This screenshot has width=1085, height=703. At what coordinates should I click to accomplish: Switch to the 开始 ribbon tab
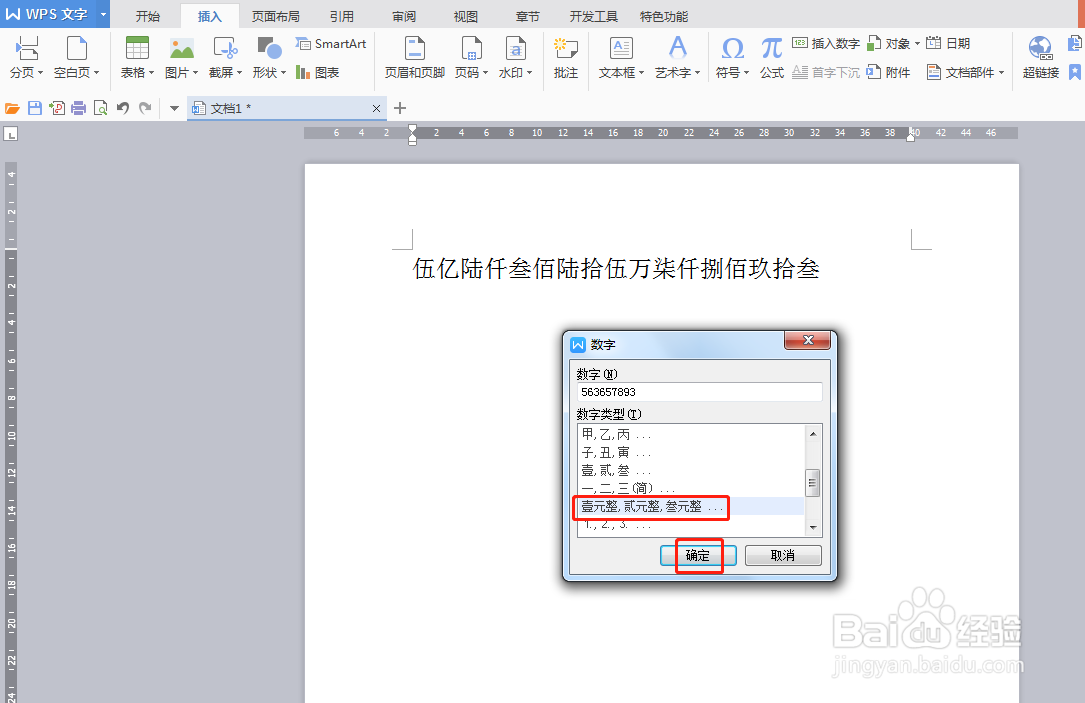pyautogui.click(x=147, y=15)
